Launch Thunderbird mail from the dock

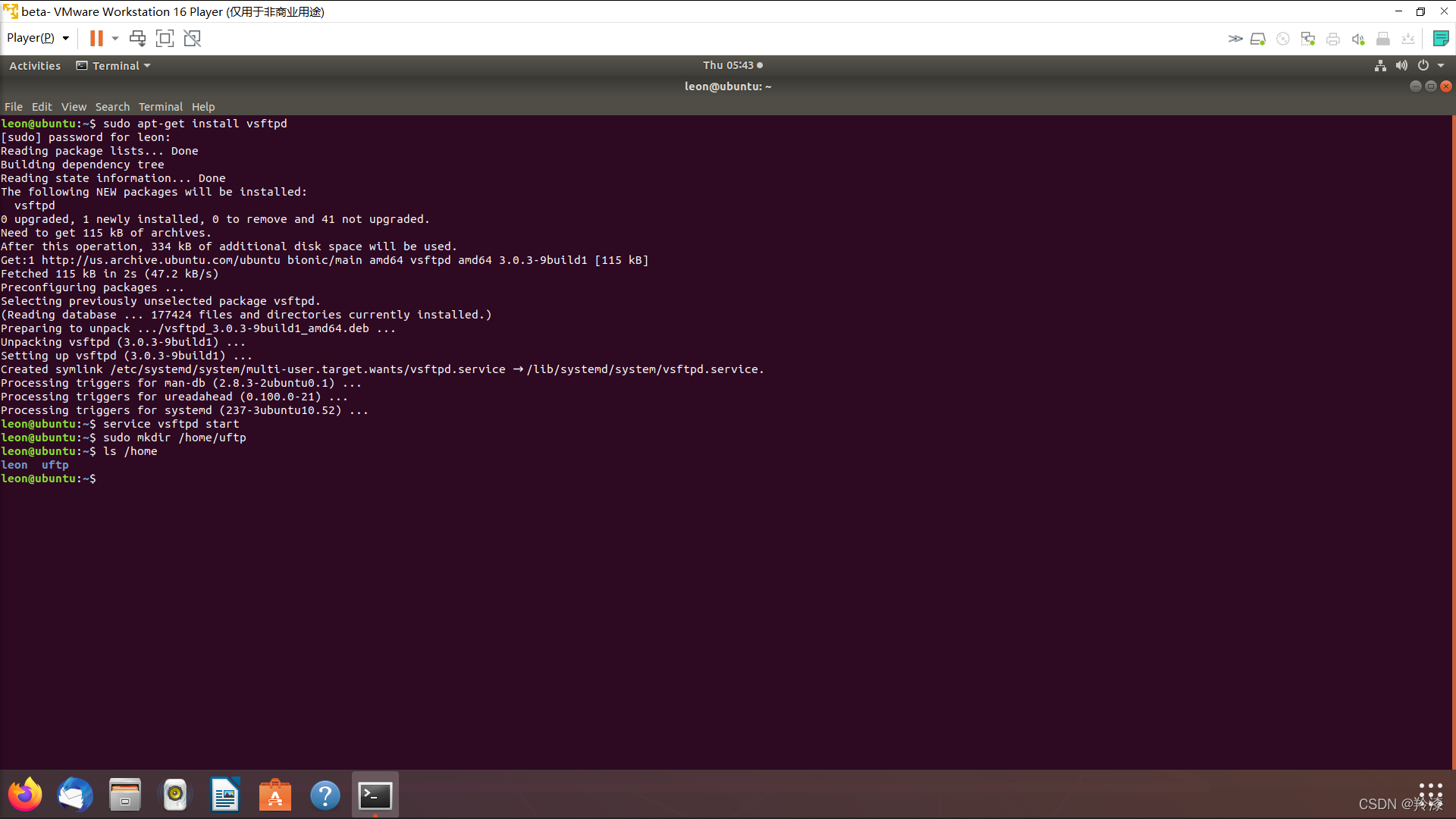click(x=75, y=795)
